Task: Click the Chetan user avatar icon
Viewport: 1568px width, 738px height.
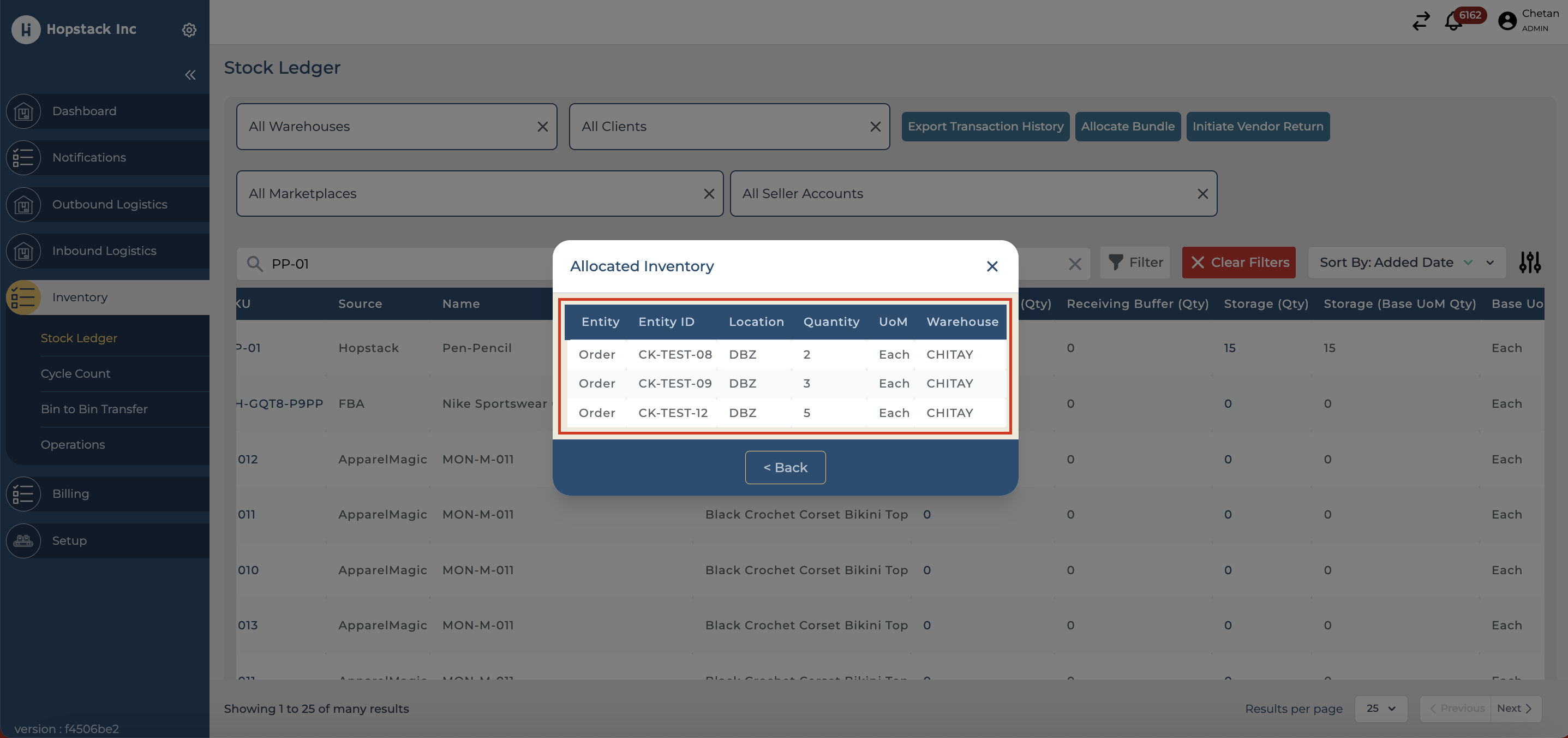Action: (1506, 21)
